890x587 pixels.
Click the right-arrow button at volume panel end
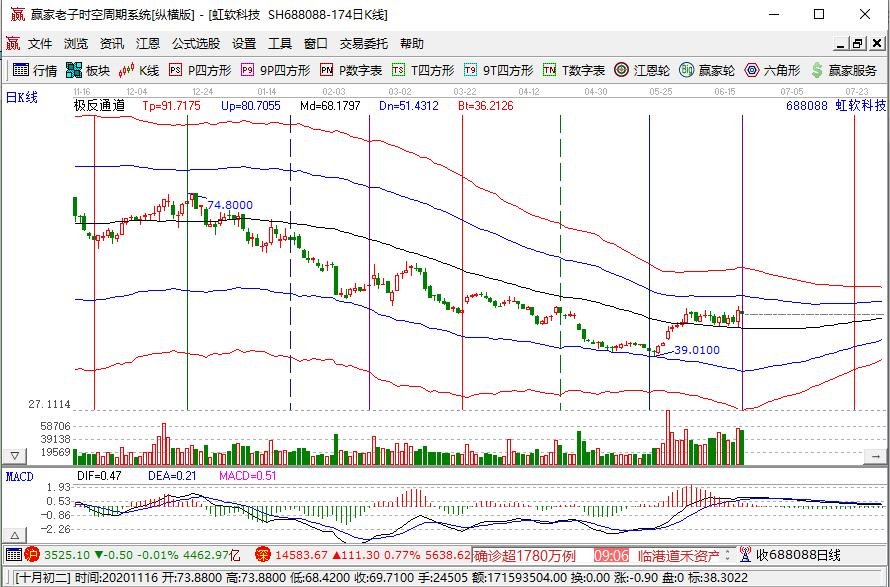click(875, 455)
